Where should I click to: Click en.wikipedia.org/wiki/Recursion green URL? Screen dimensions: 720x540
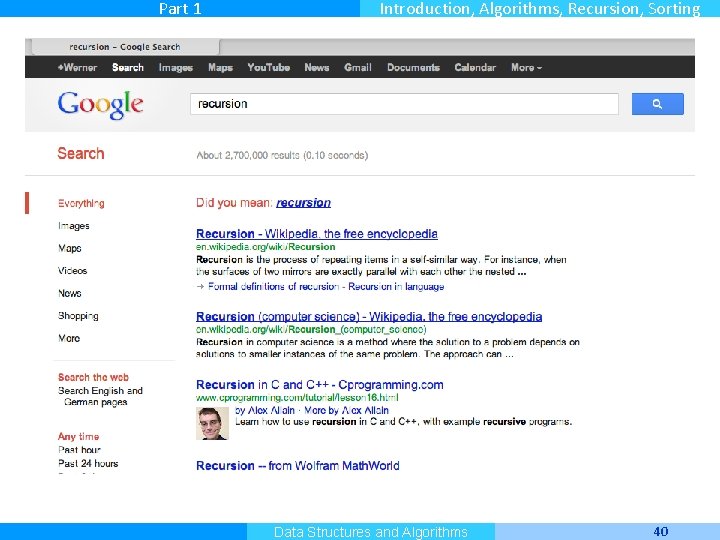point(265,247)
